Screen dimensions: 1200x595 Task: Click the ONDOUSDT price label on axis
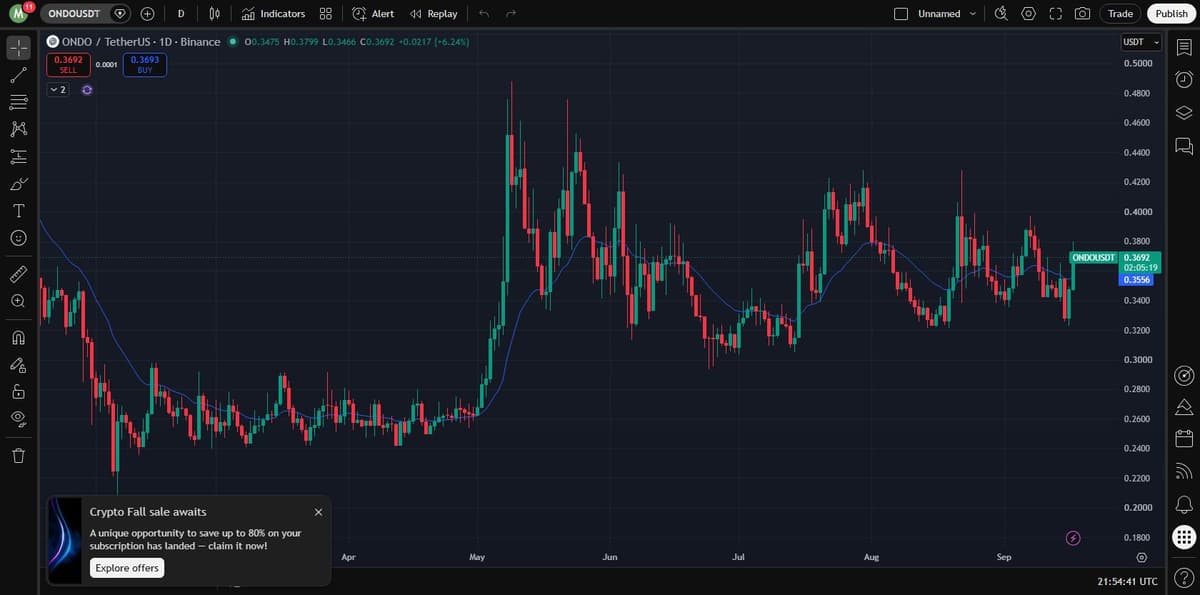(x=1094, y=258)
